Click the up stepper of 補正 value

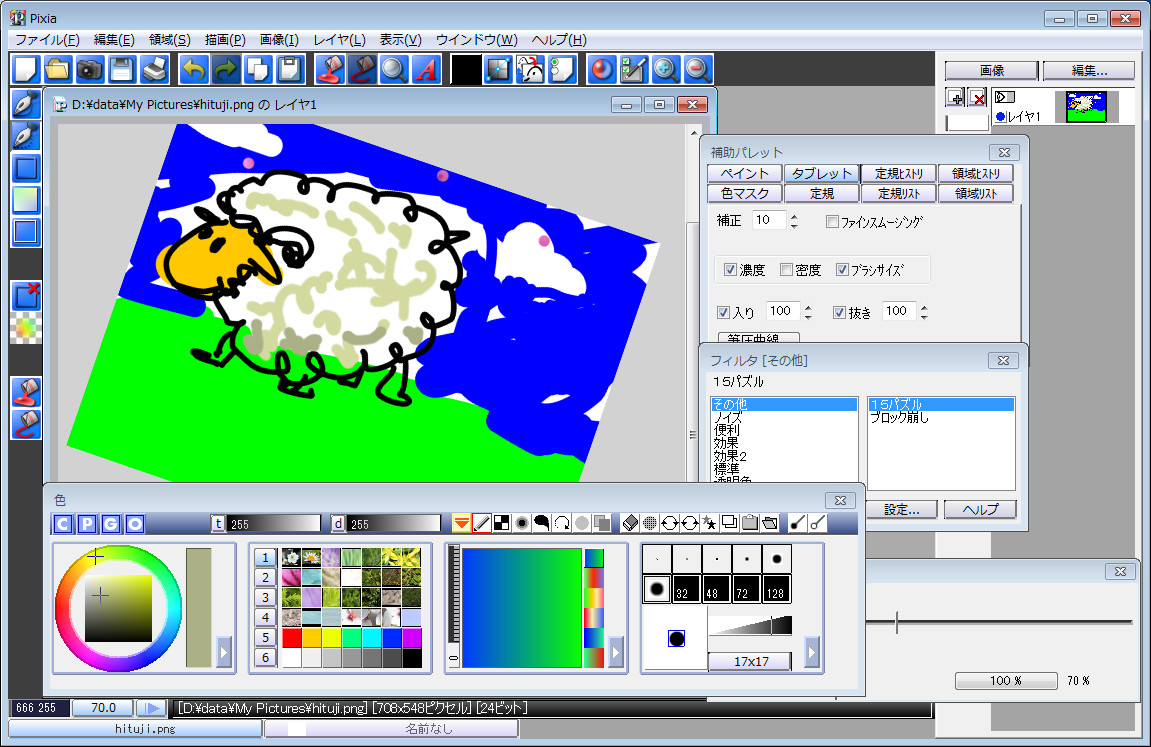[x=793, y=215]
